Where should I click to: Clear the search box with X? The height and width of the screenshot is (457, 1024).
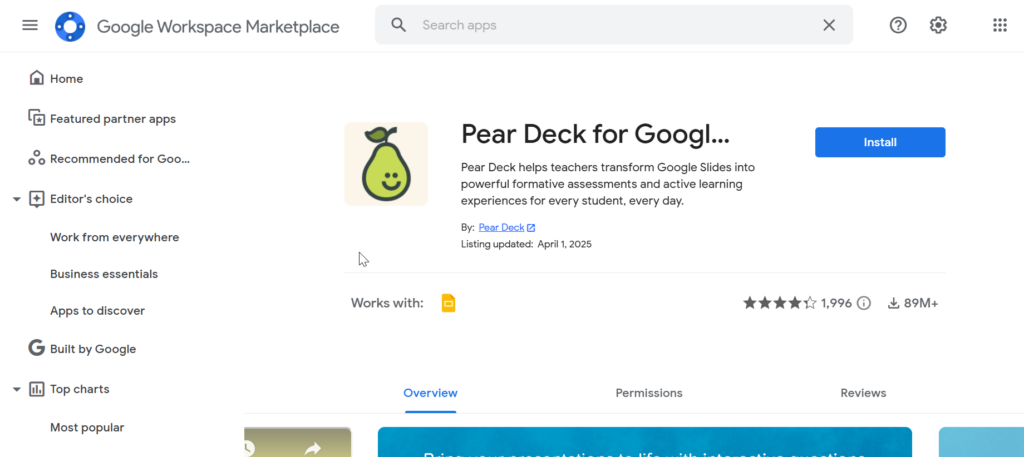click(828, 25)
